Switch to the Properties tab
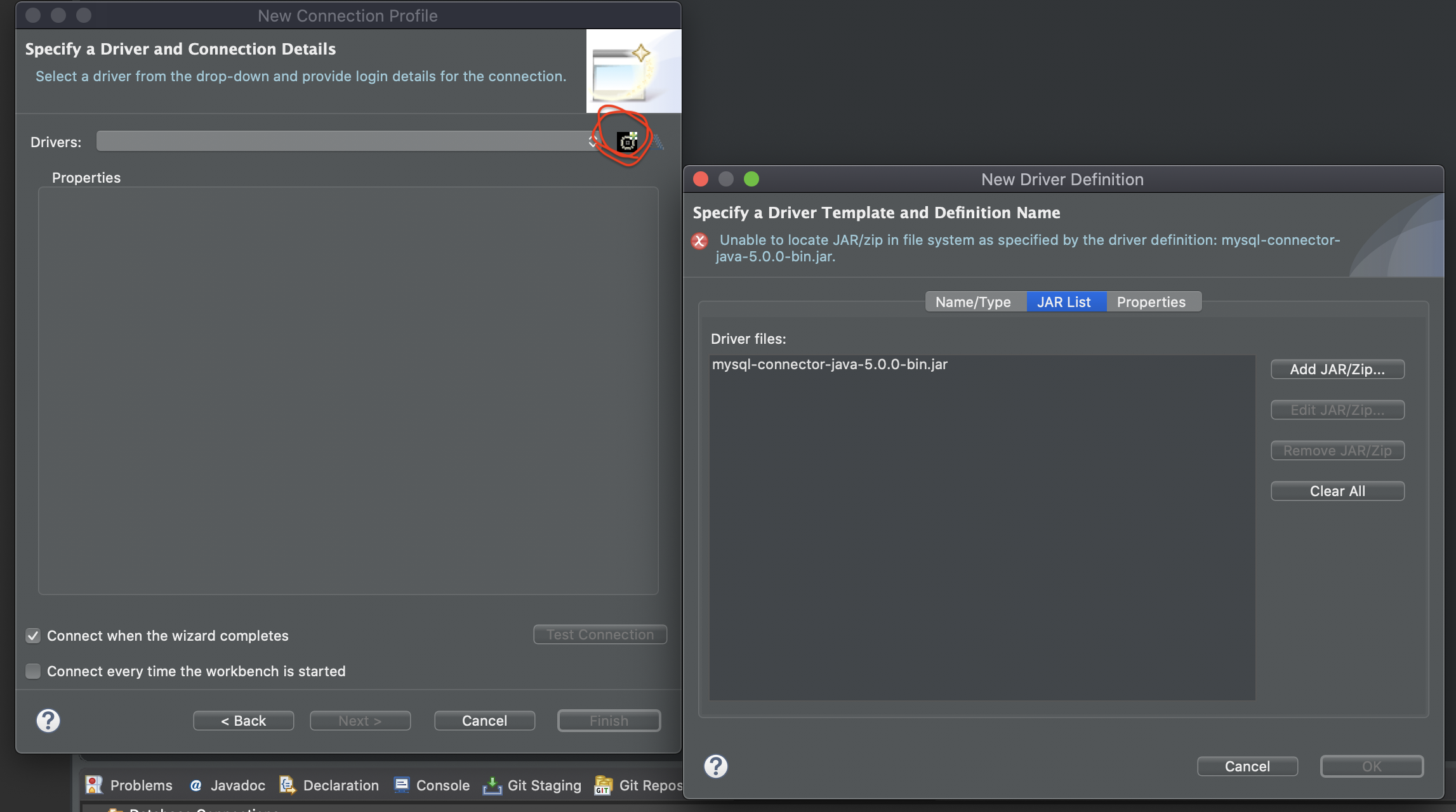This screenshot has width=1456, height=812. (x=1151, y=302)
